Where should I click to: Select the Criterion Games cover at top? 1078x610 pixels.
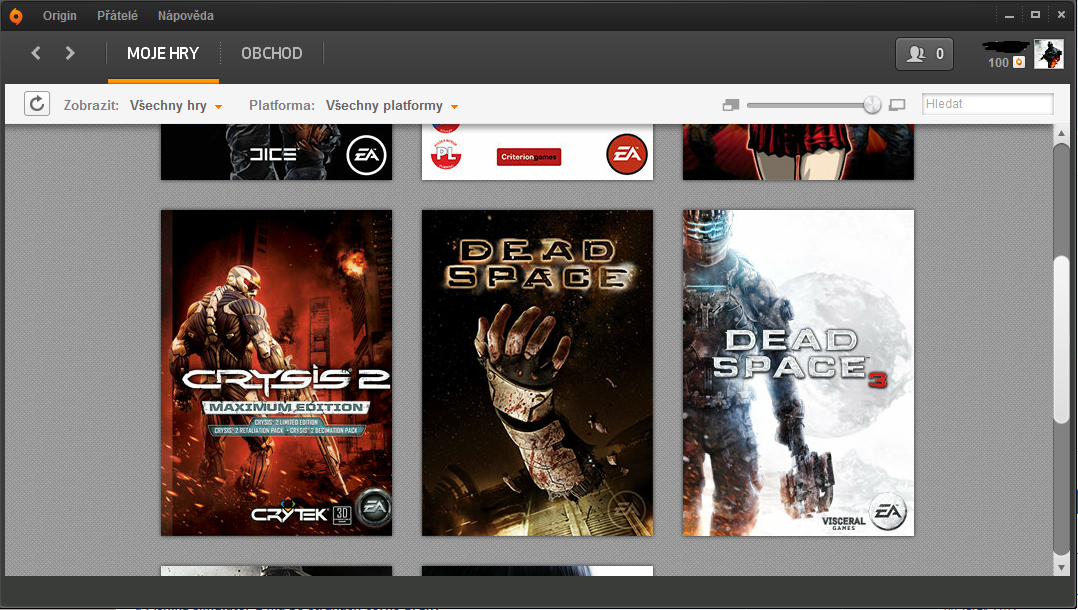click(537, 152)
